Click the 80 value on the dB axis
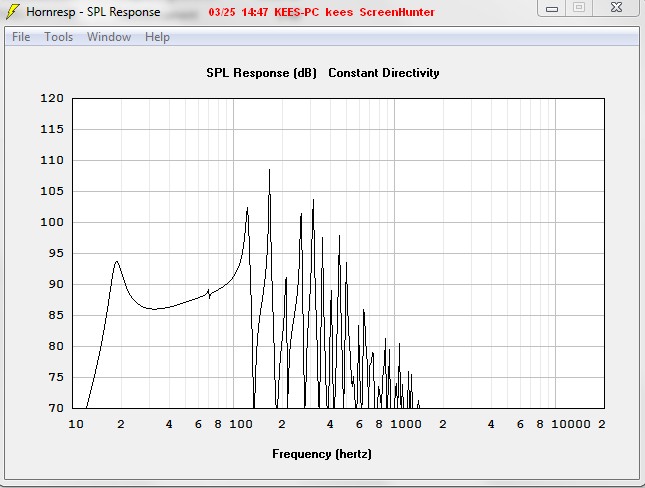The width and height of the screenshot is (645, 488). tap(56, 346)
